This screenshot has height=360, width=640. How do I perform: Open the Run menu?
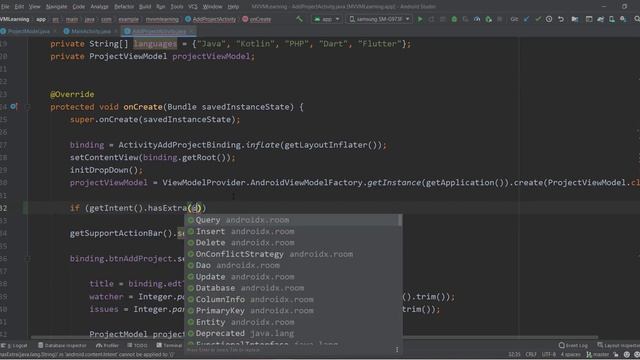coord(161,7)
